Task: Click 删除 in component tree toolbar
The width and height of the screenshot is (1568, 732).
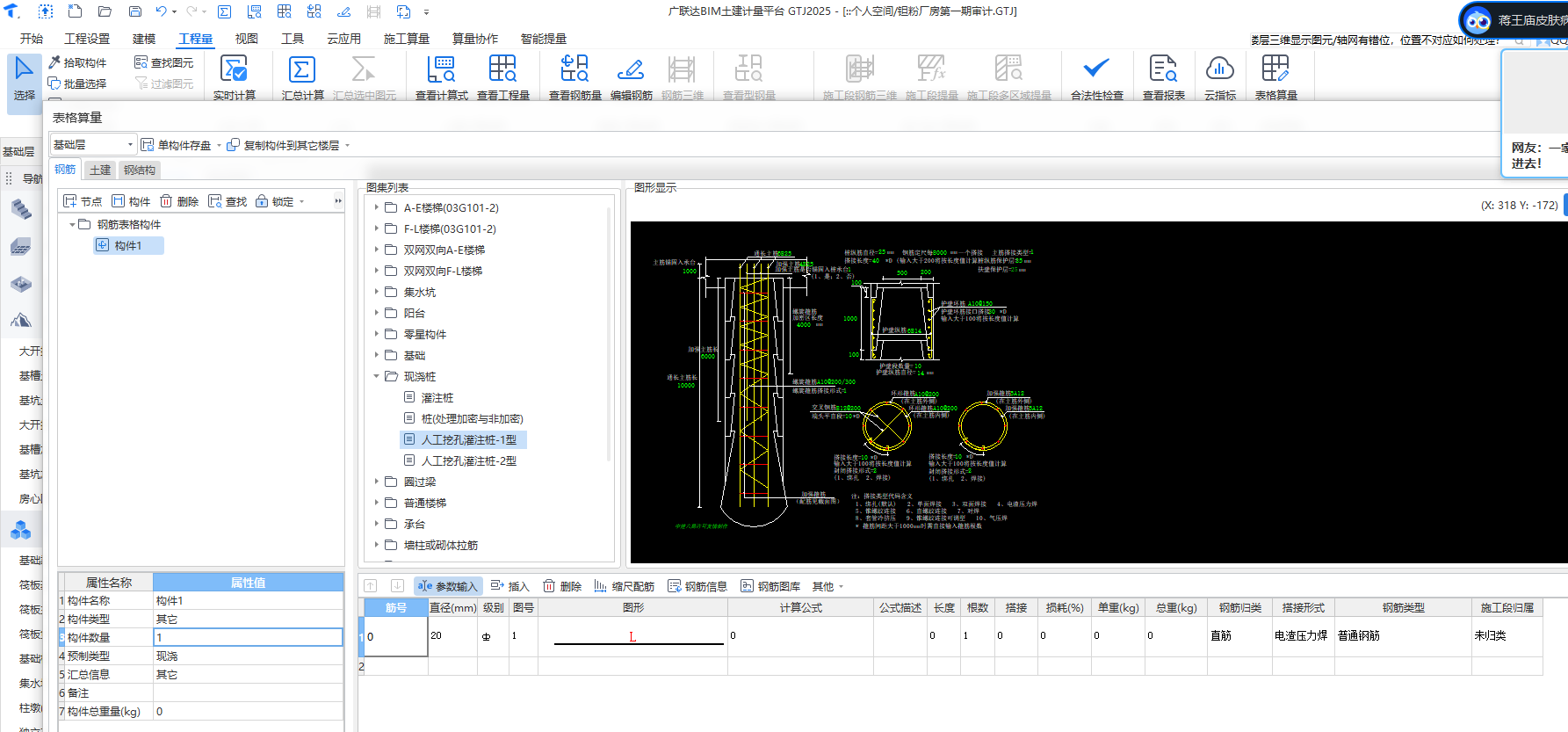Action: coord(179,201)
